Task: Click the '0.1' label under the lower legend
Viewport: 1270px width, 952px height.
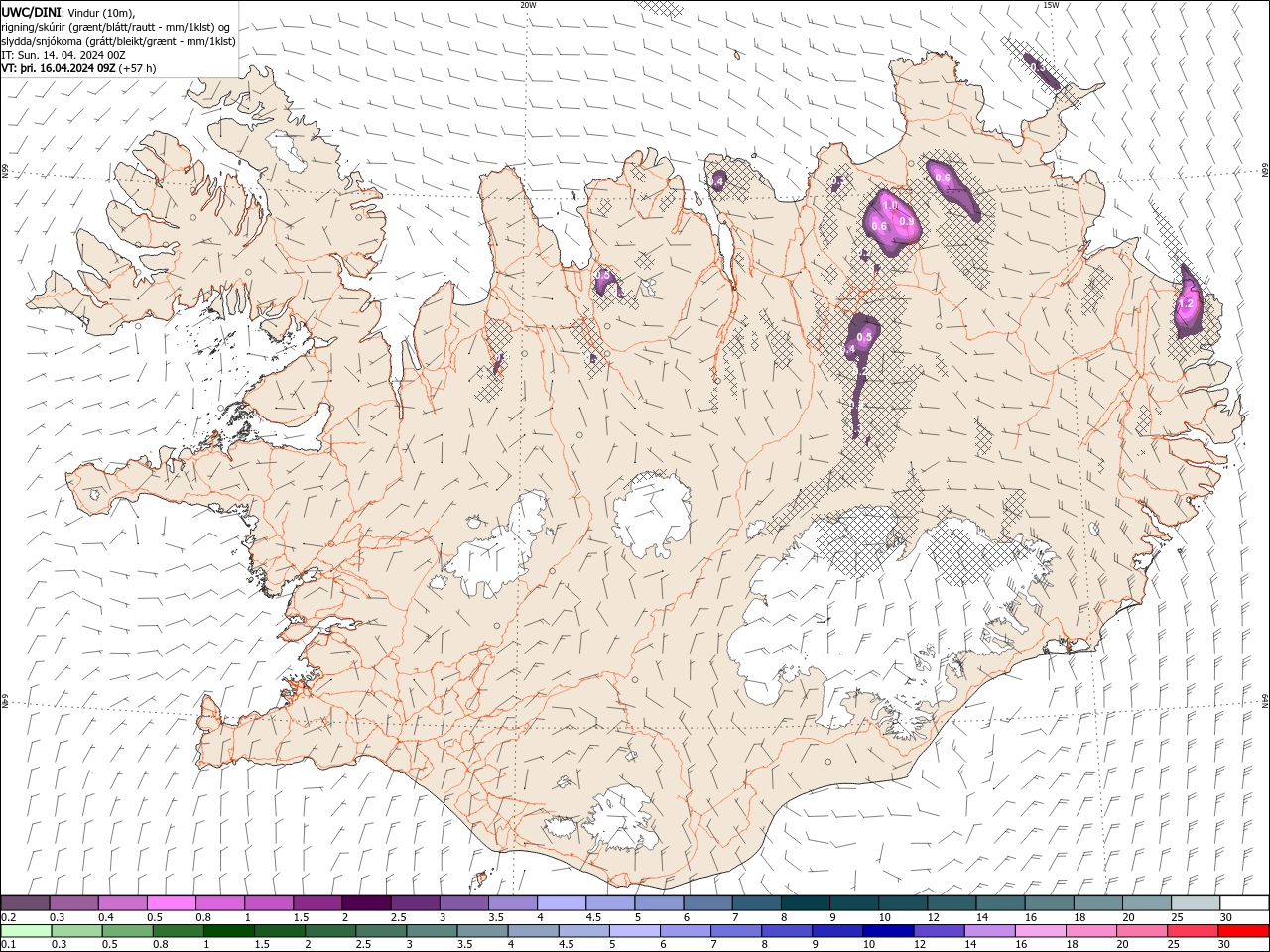Action: point(9,945)
